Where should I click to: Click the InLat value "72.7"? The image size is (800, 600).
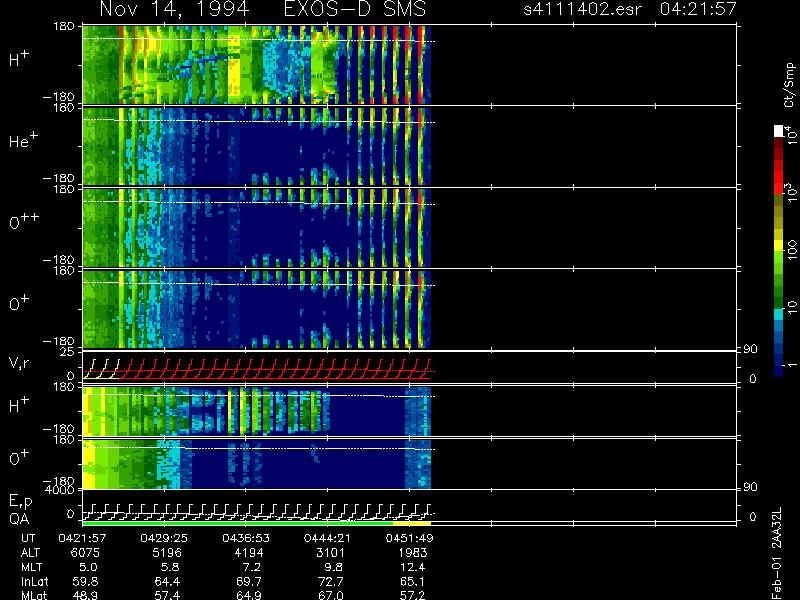pos(331,581)
